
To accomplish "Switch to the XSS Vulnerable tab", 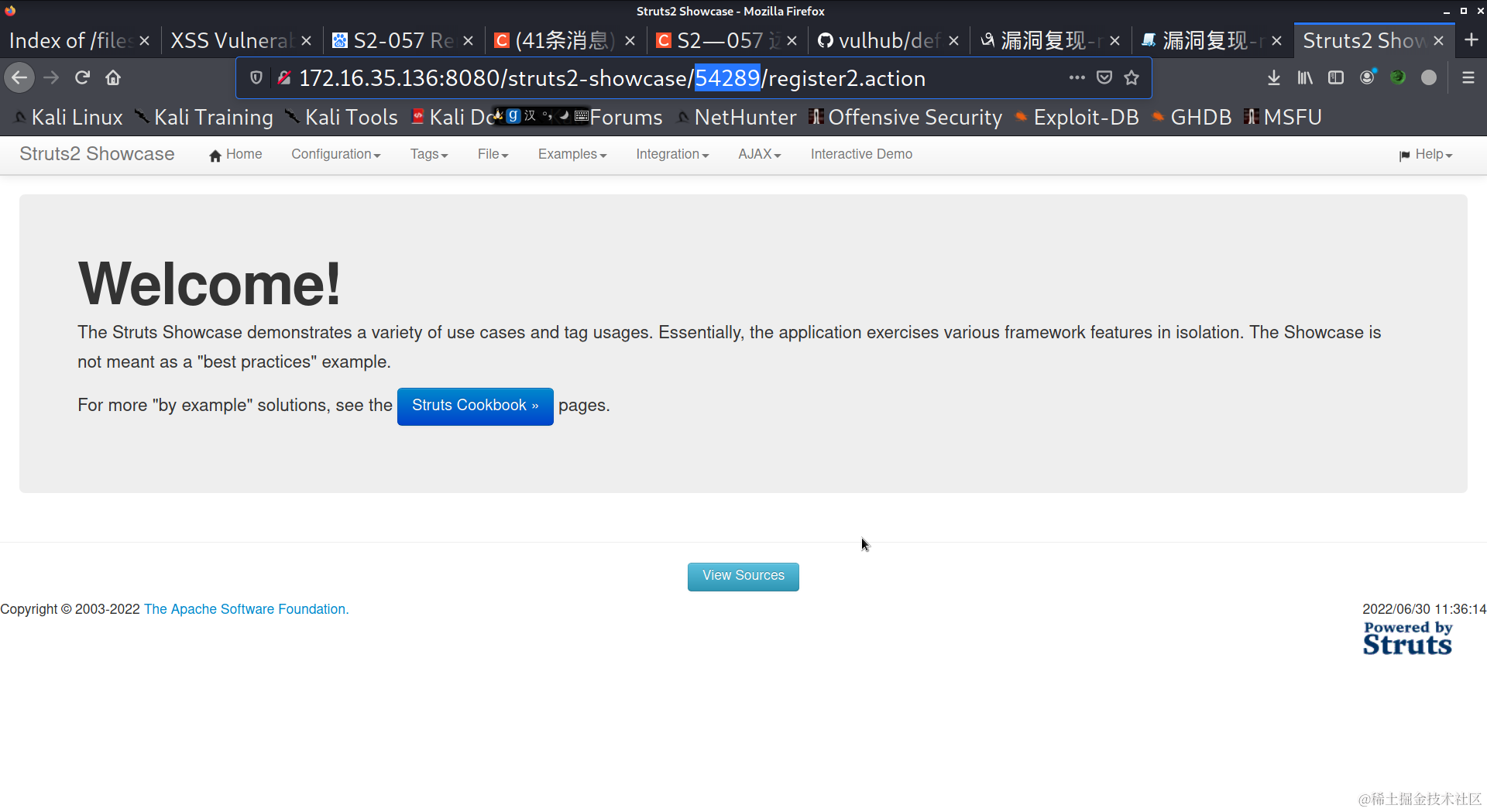I will click(x=232, y=40).
